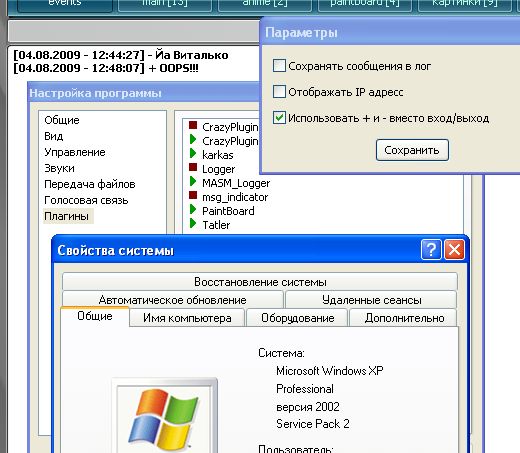Click the red stop icon beside msg_indicator

(193, 195)
